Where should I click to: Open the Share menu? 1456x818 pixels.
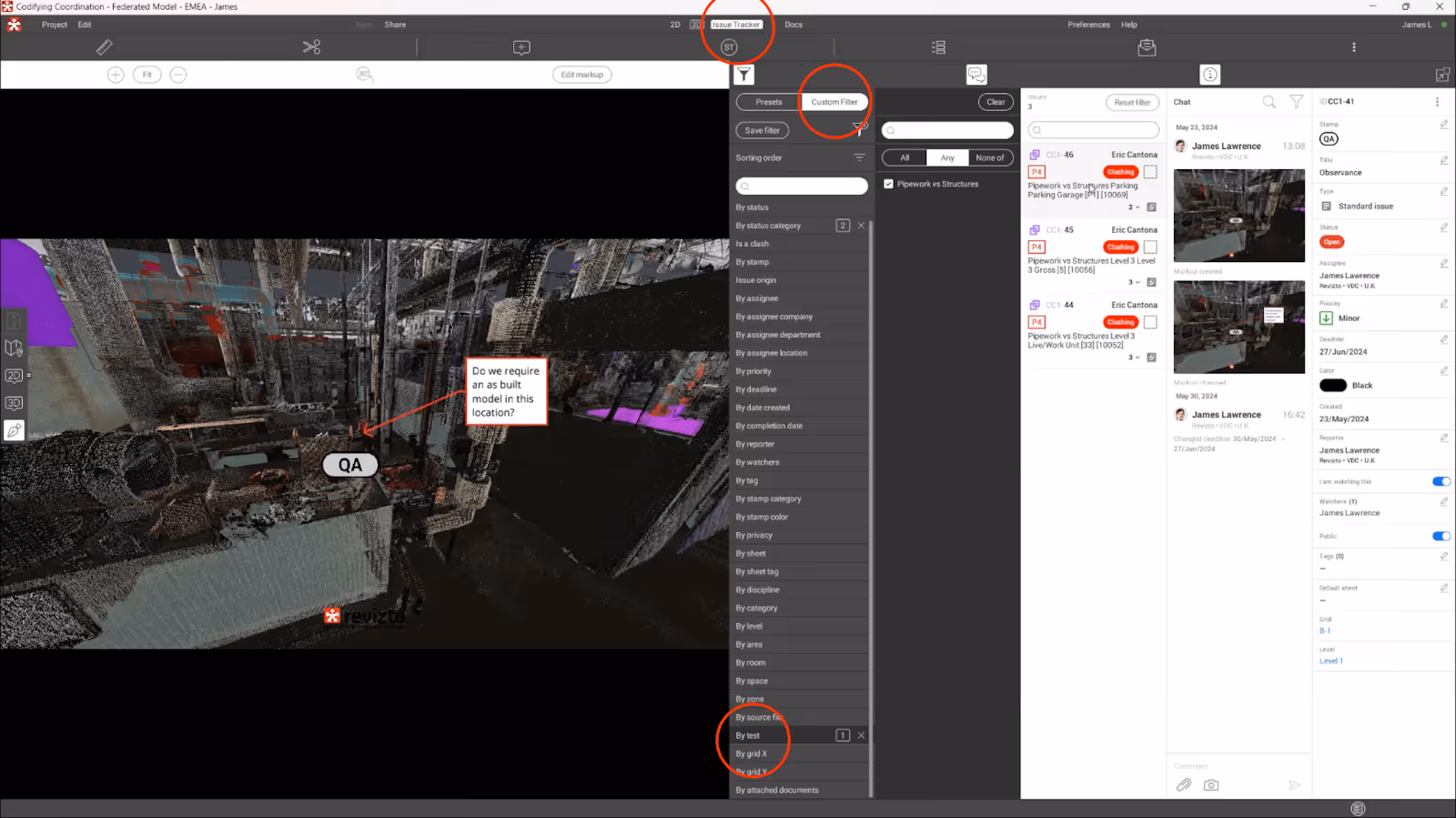pos(395,25)
